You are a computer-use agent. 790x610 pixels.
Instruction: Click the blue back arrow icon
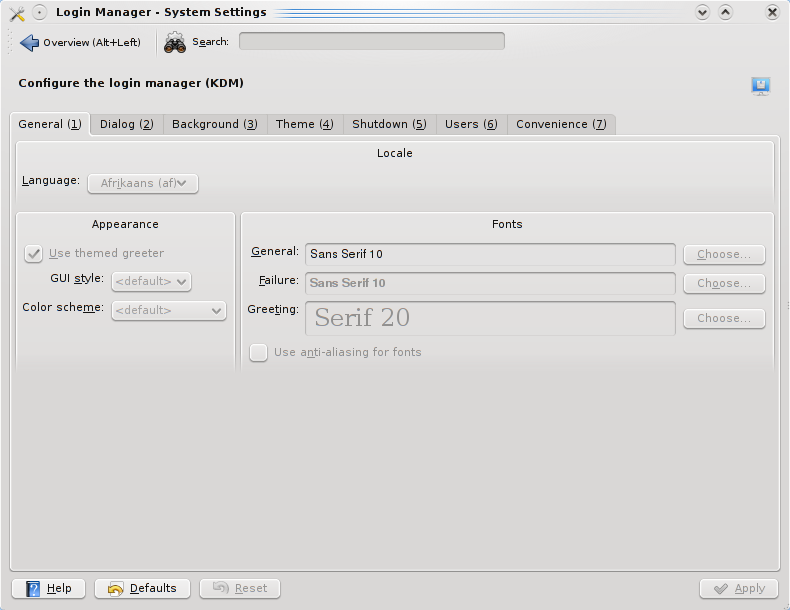point(29,43)
